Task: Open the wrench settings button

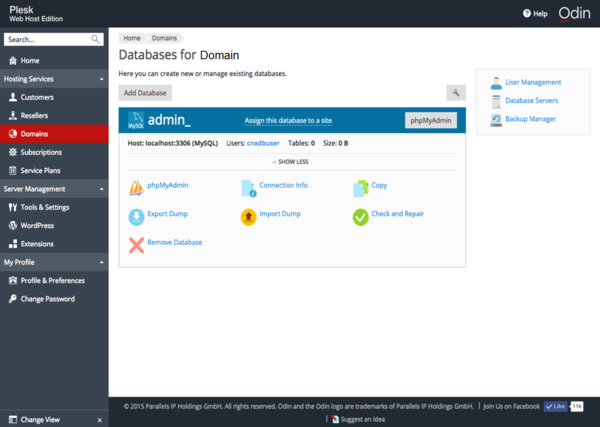Action: pyautogui.click(x=456, y=93)
